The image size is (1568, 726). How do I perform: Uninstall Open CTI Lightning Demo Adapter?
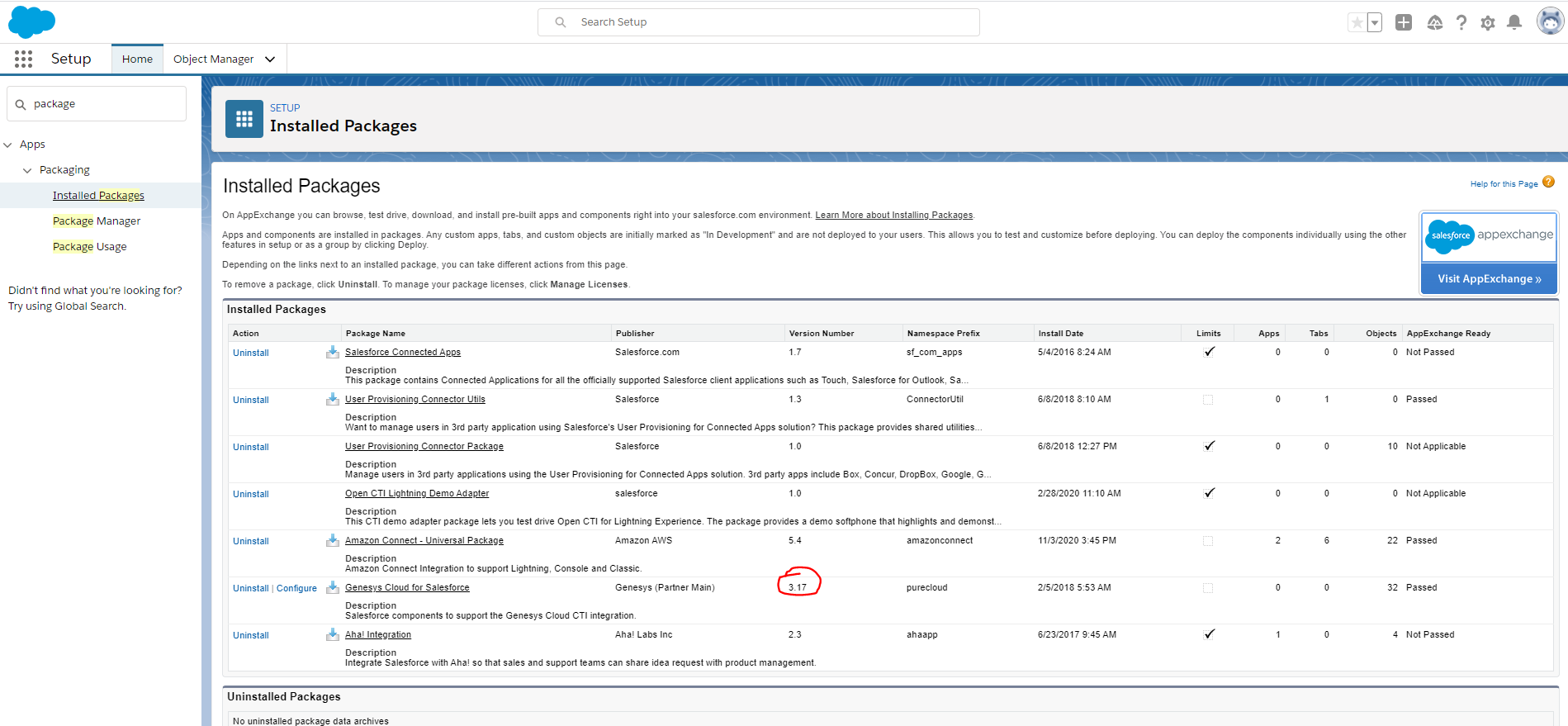coord(251,494)
